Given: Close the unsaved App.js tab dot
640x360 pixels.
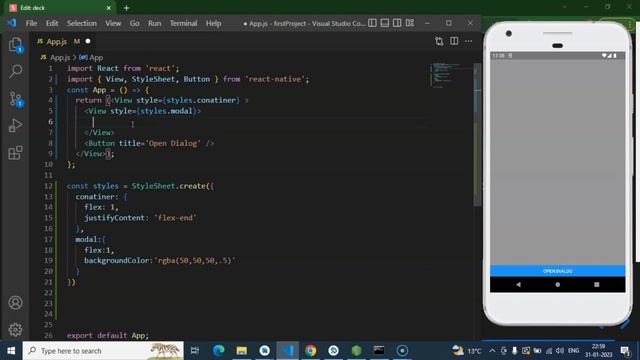Looking at the screenshot, I should tap(88, 41).
